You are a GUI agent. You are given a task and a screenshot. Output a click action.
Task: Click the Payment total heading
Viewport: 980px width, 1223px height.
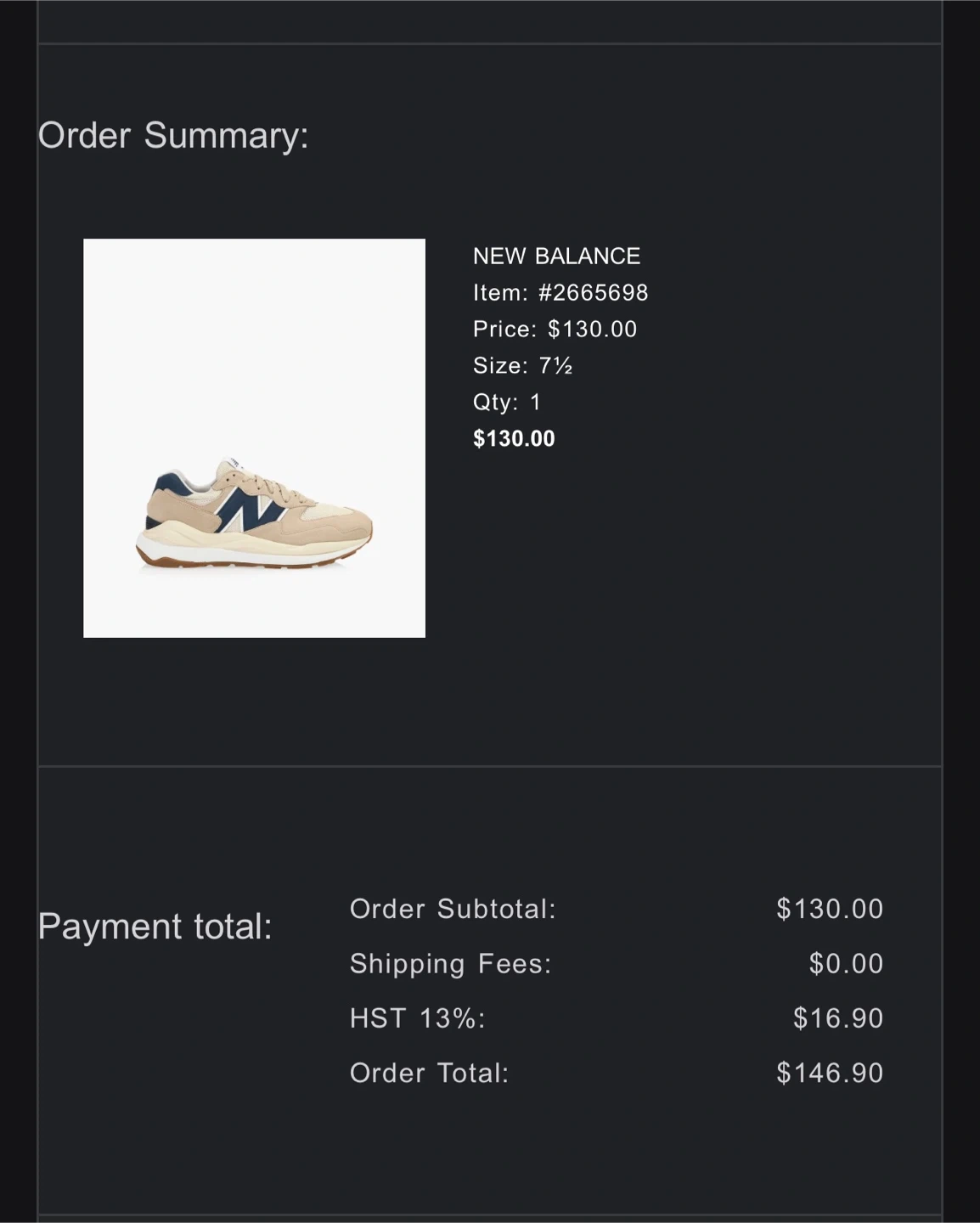point(155,926)
